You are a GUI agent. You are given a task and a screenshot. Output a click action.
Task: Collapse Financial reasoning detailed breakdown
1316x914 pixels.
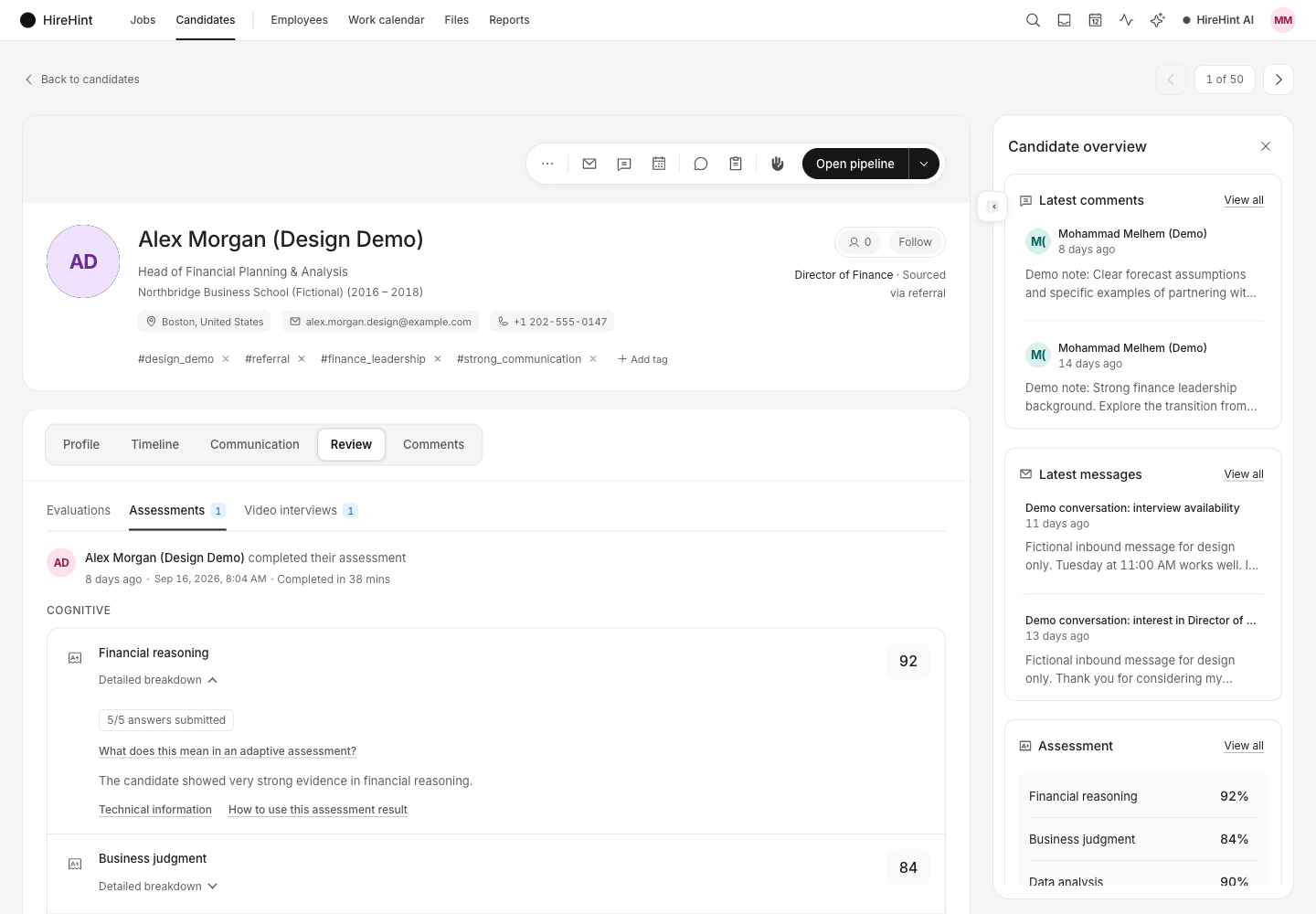click(x=158, y=680)
